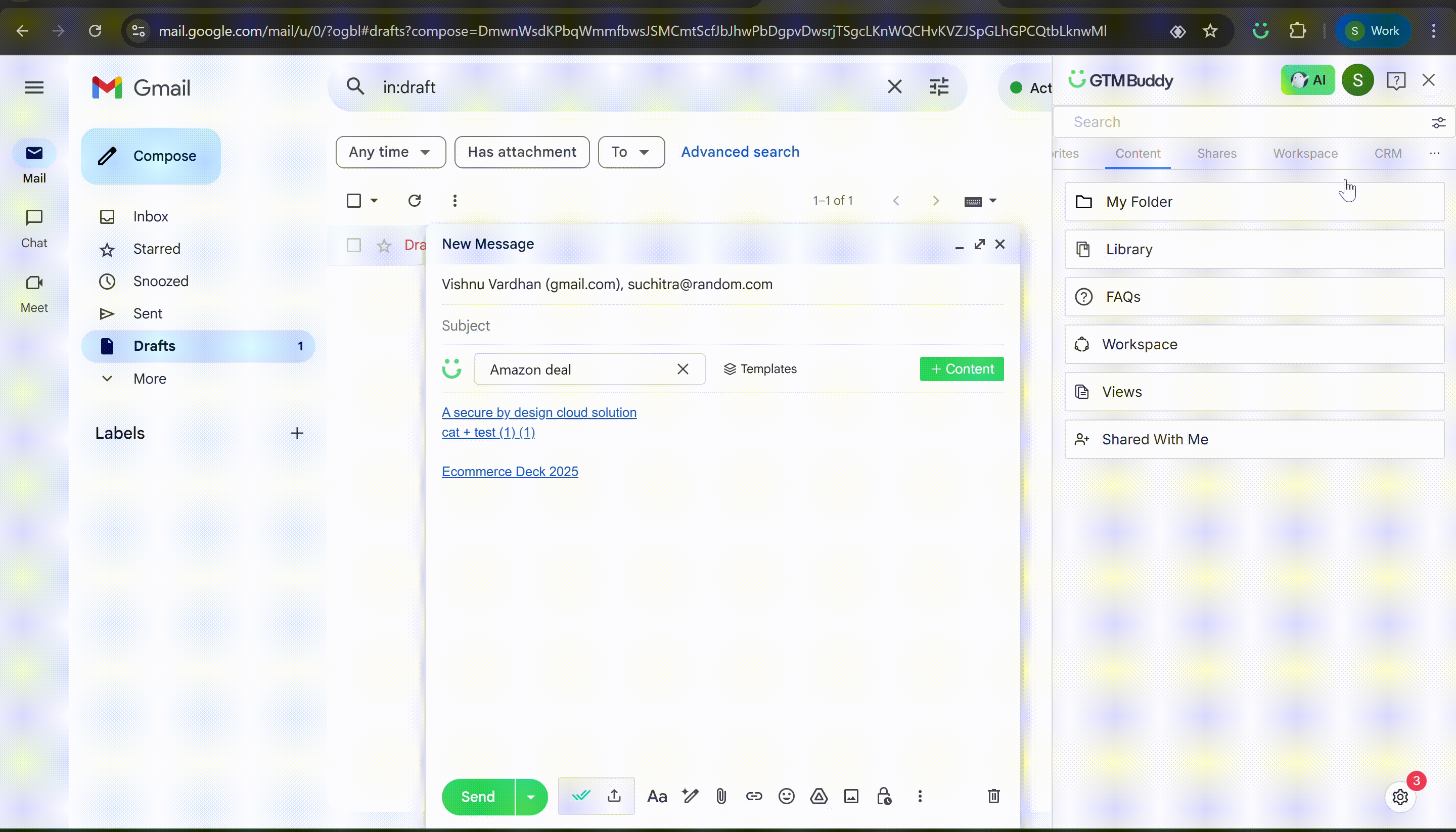Switch to the CRM tab
The width and height of the screenshot is (1456, 832).
1387,153
